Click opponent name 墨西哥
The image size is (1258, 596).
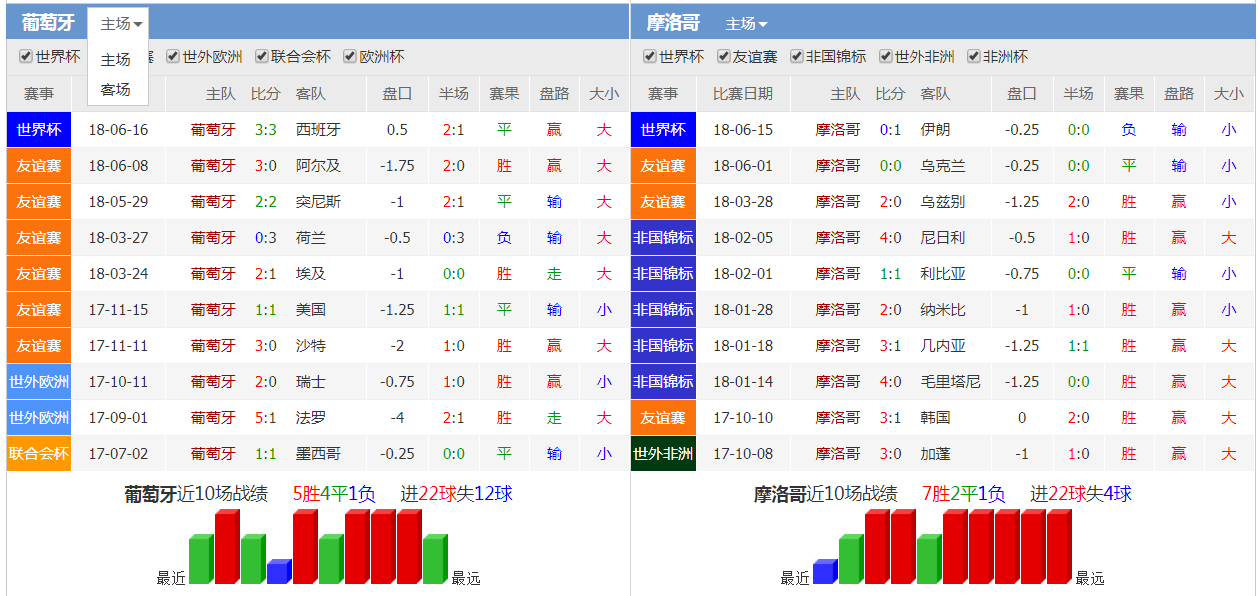click(319, 454)
